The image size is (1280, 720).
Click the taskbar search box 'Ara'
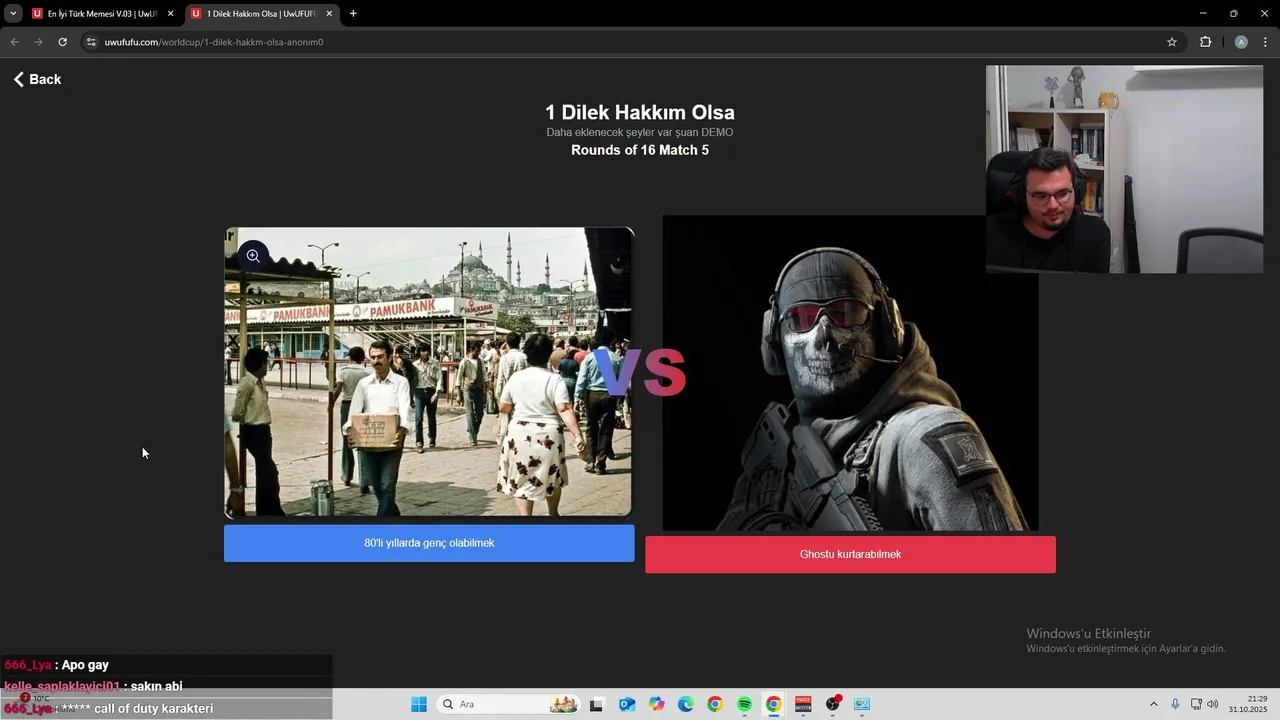pyautogui.click(x=508, y=704)
